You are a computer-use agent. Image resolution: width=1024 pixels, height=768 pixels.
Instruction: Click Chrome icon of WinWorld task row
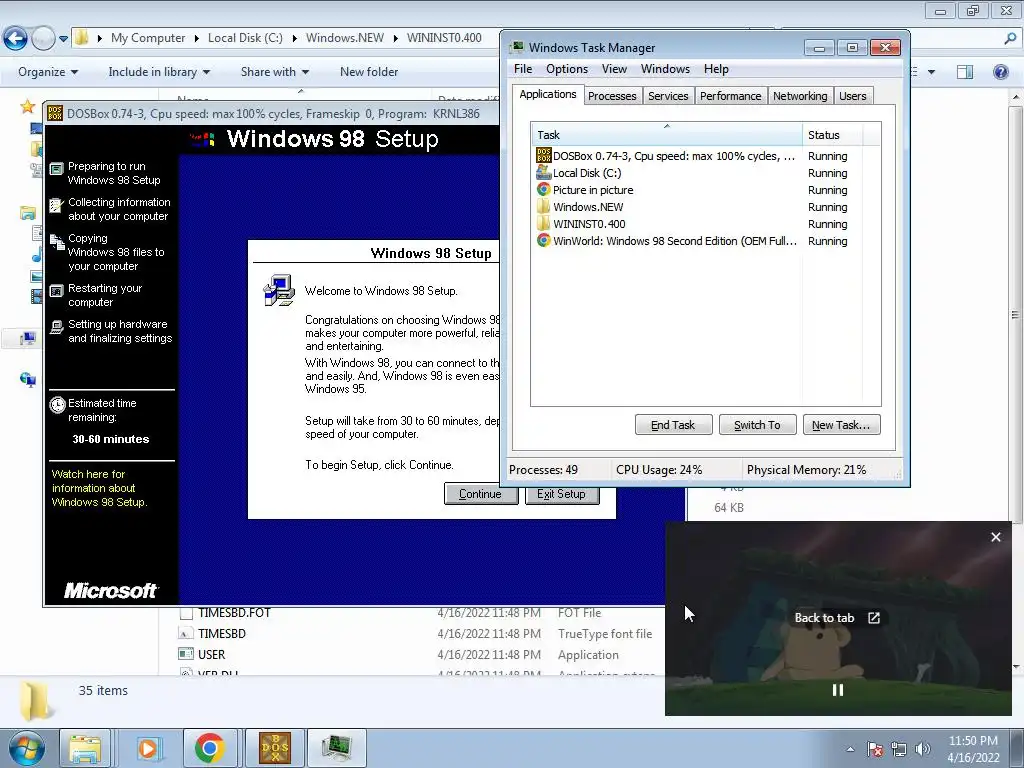(x=543, y=240)
